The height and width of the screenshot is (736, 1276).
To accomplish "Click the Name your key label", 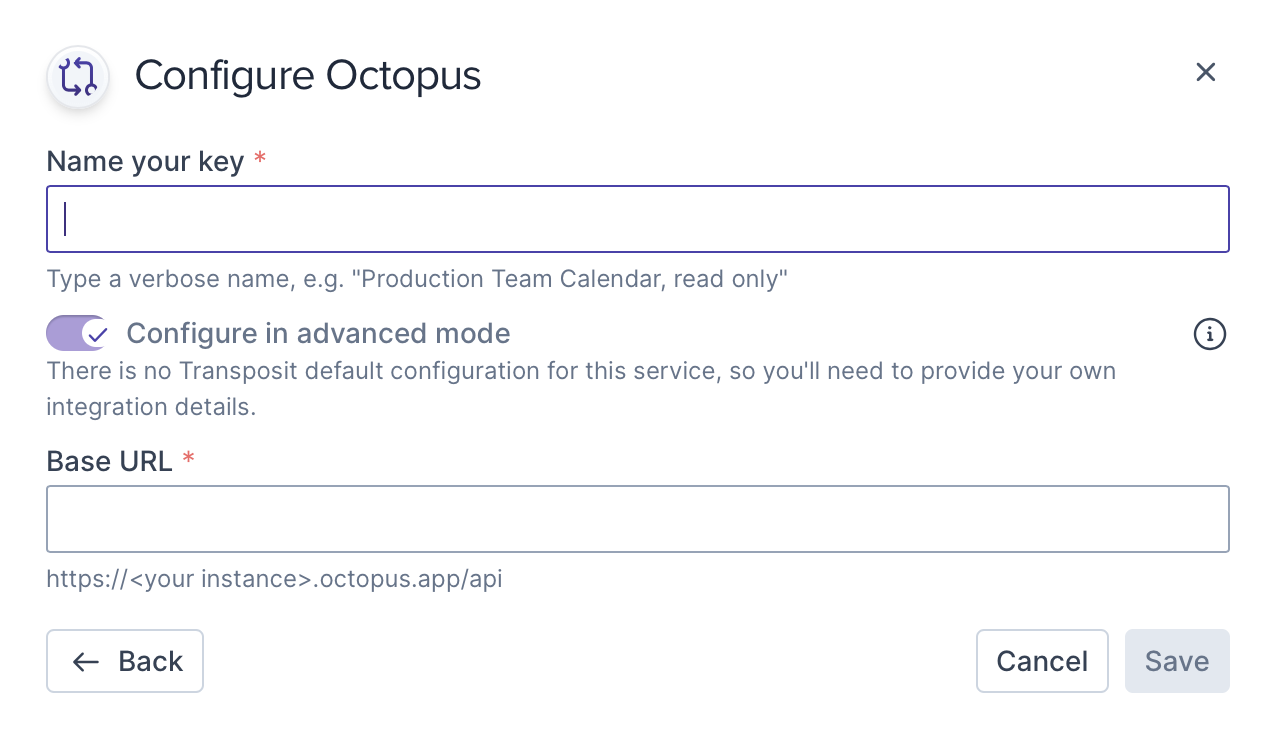I will 145,161.
